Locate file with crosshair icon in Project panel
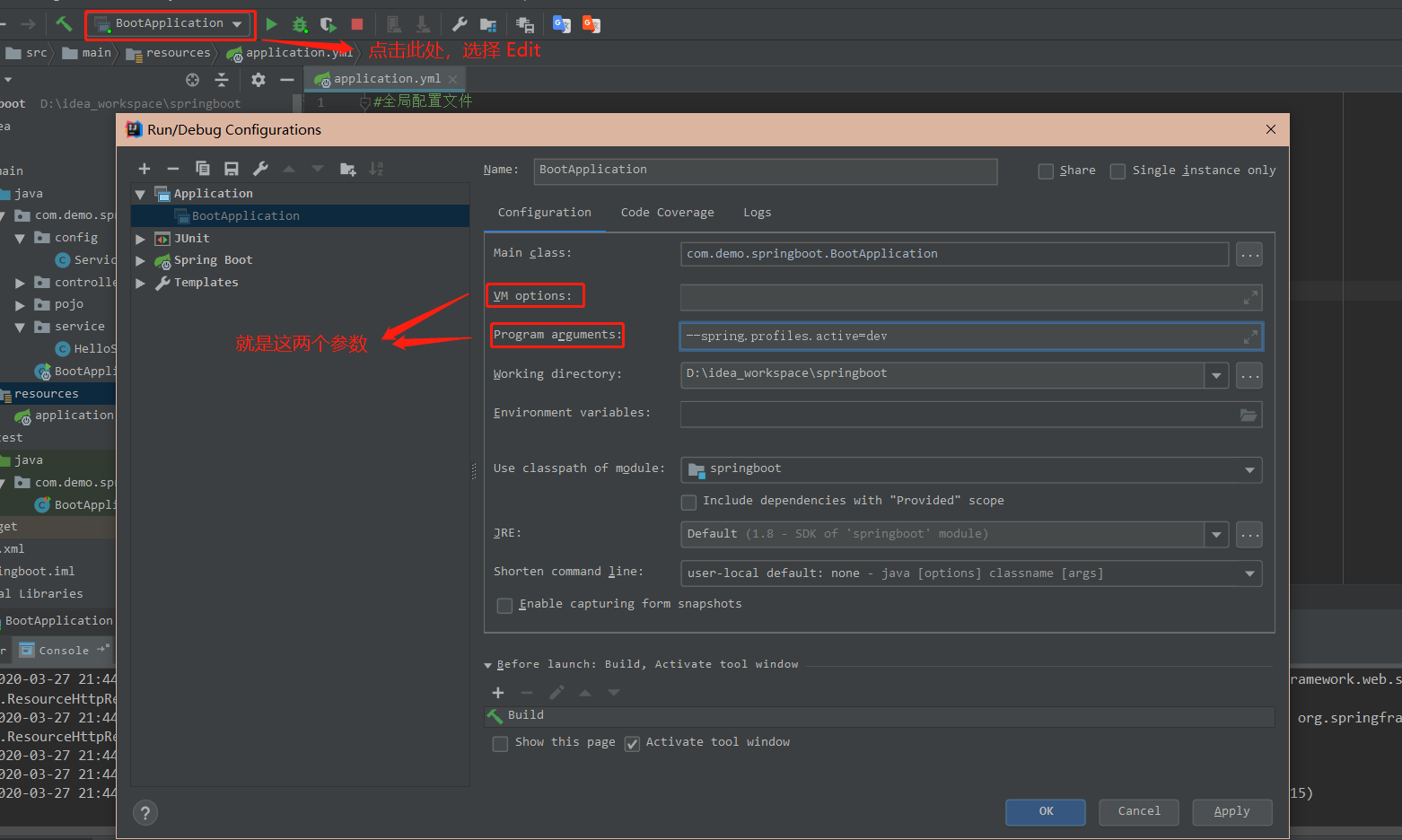This screenshot has width=1402, height=840. pos(192,80)
